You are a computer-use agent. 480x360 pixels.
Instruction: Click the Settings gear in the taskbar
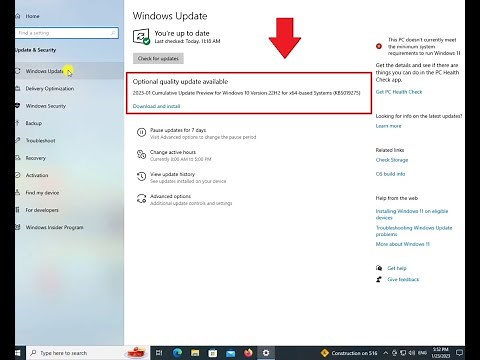pos(266,353)
